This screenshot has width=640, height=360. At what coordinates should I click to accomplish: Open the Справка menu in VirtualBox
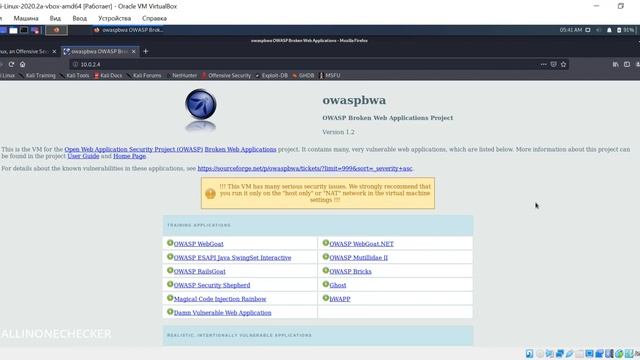(154, 18)
